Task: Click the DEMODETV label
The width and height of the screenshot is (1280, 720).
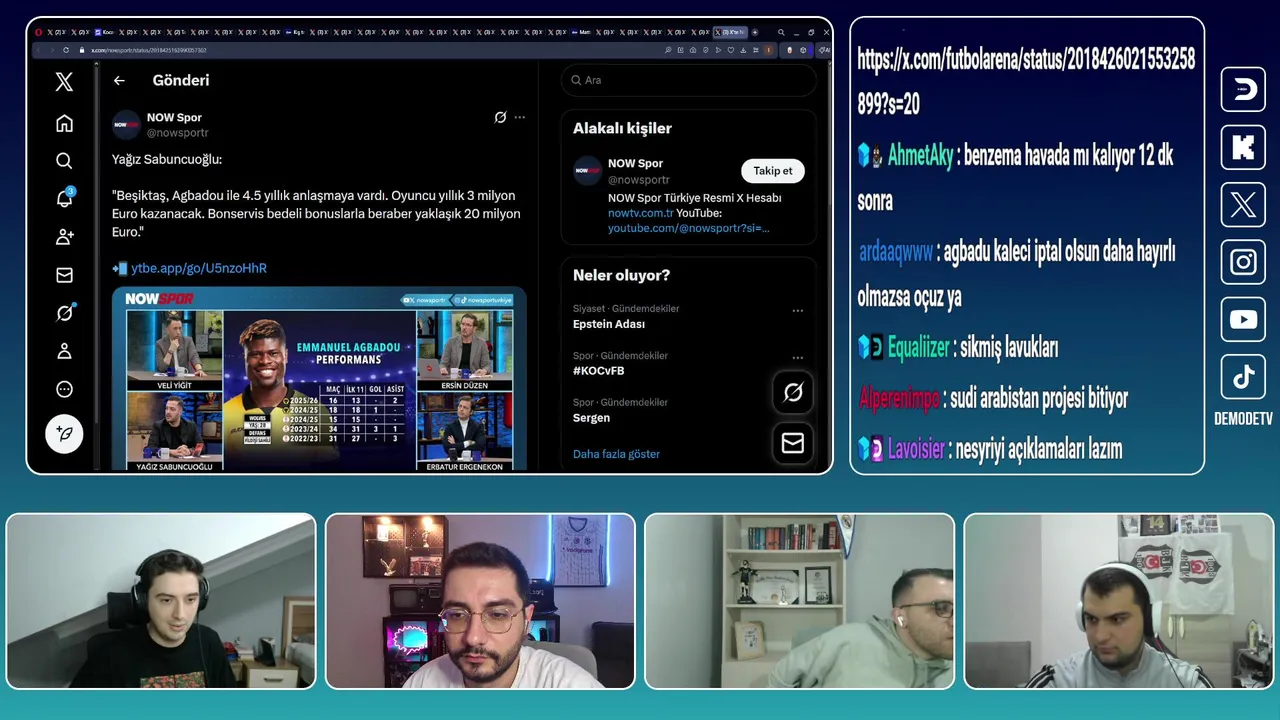Action: tap(1243, 419)
